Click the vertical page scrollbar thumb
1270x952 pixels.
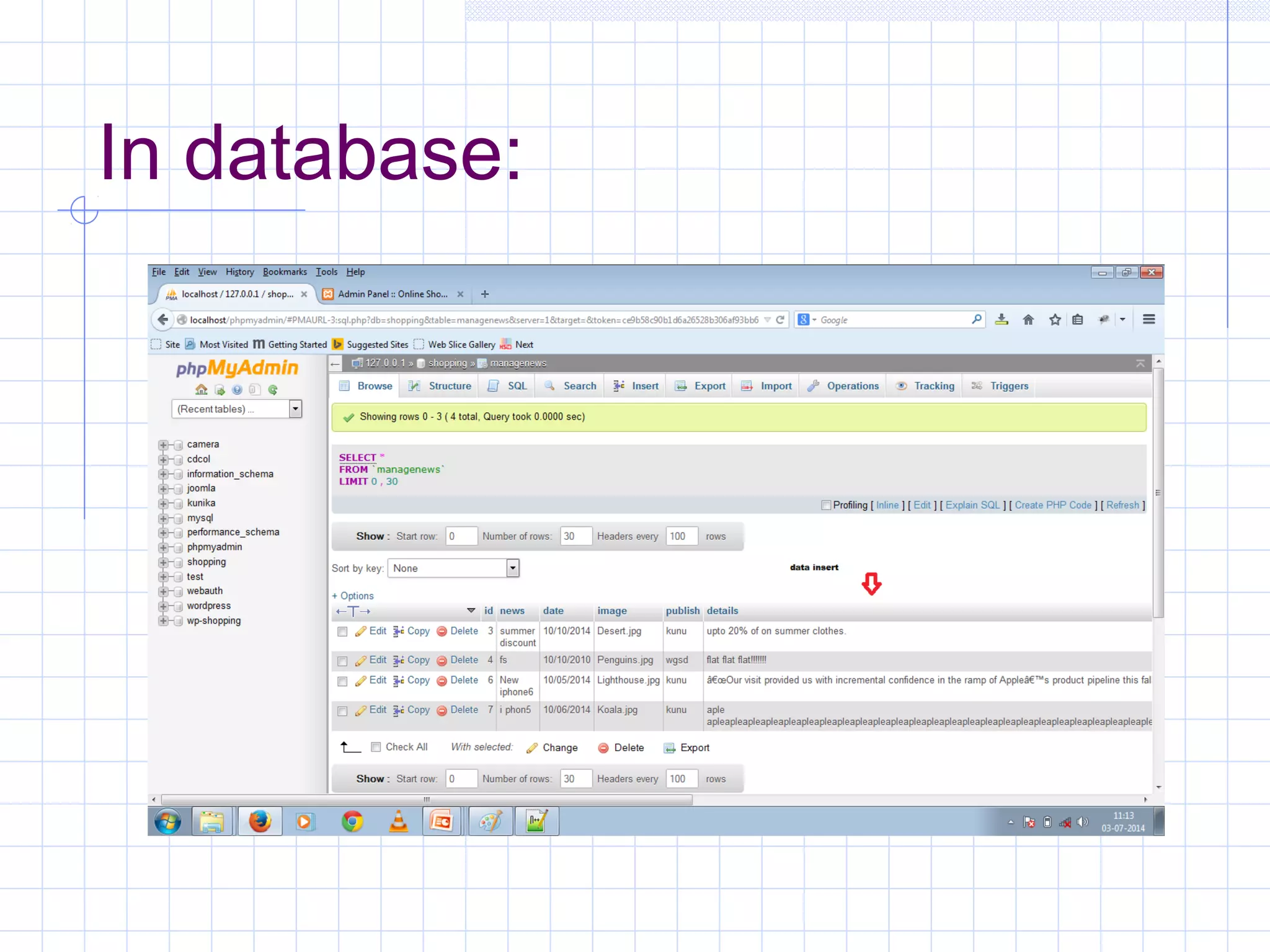coord(1158,493)
